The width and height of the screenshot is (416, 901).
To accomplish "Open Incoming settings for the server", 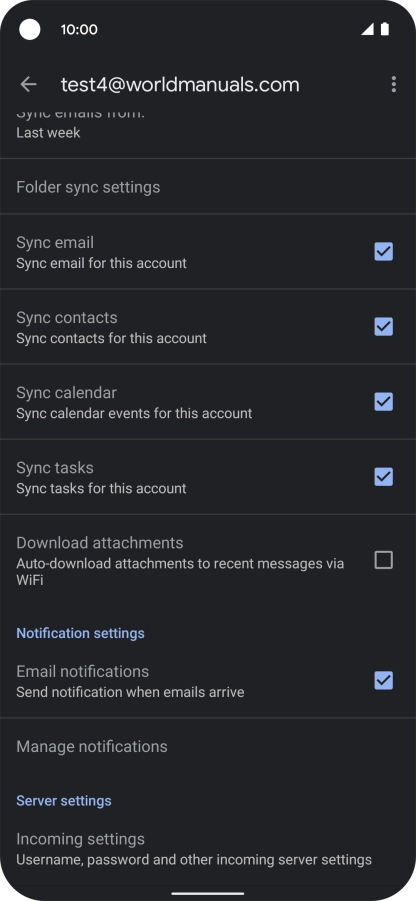I will pyautogui.click(x=208, y=849).
